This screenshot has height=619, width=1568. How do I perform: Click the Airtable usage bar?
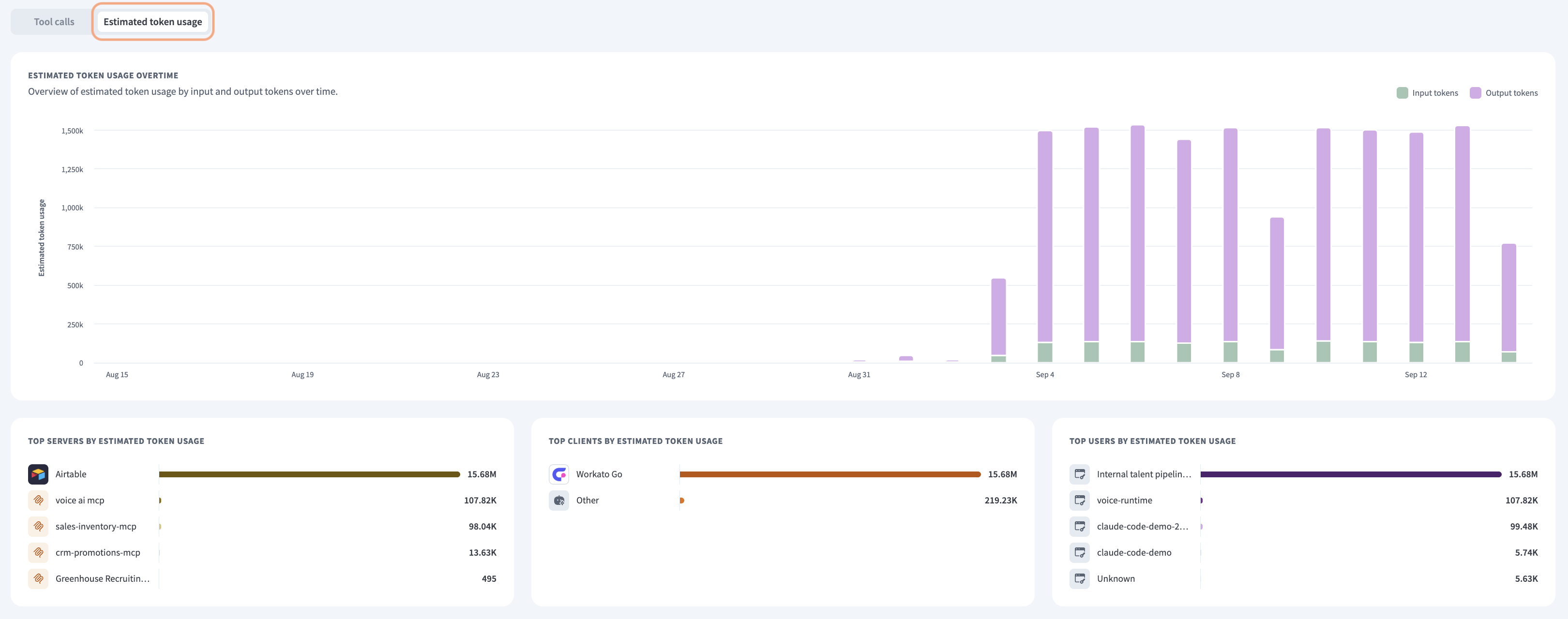coord(309,474)
